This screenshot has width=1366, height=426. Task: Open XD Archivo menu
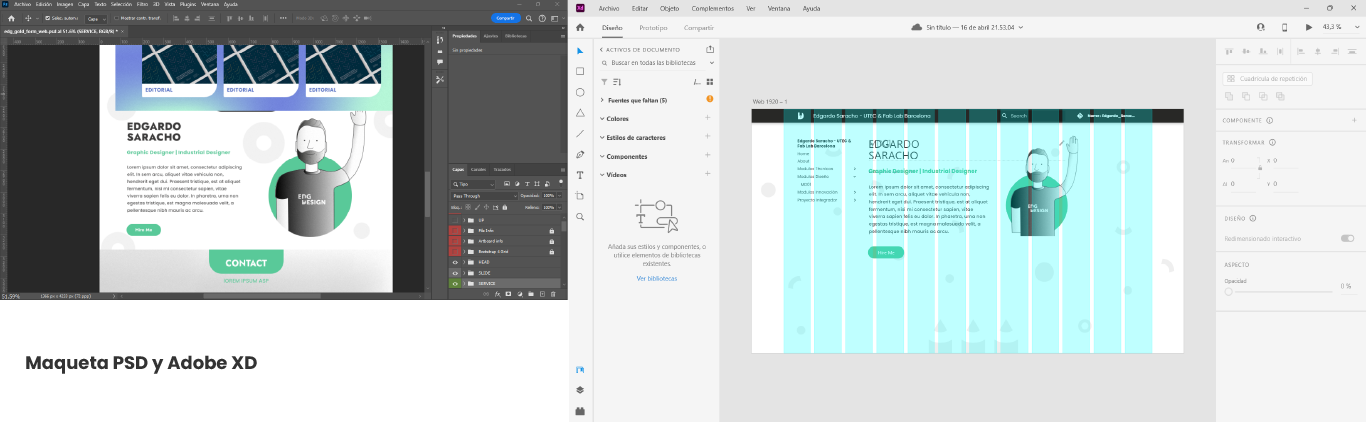click(x=609, y=8)
